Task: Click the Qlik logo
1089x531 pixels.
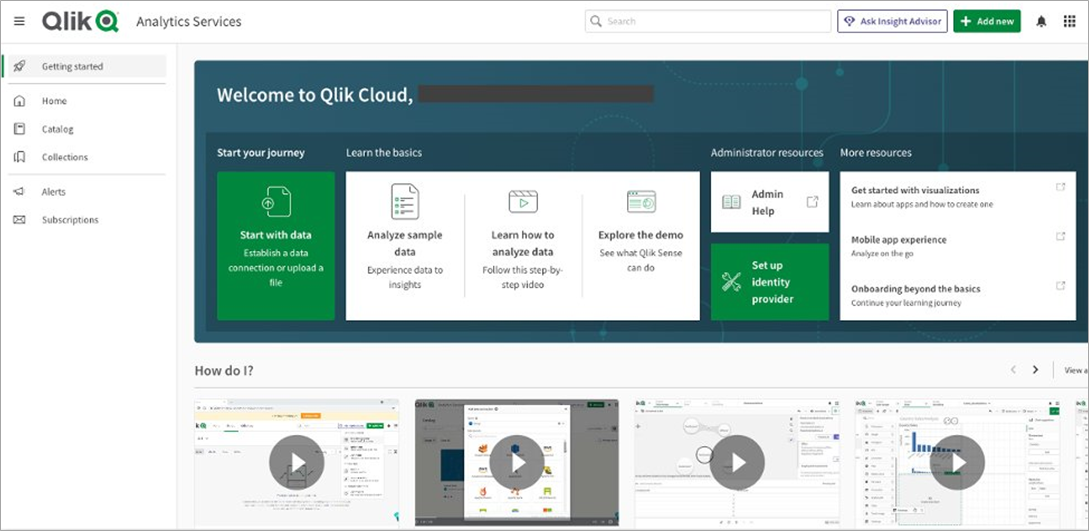Action: pos(80,22)
